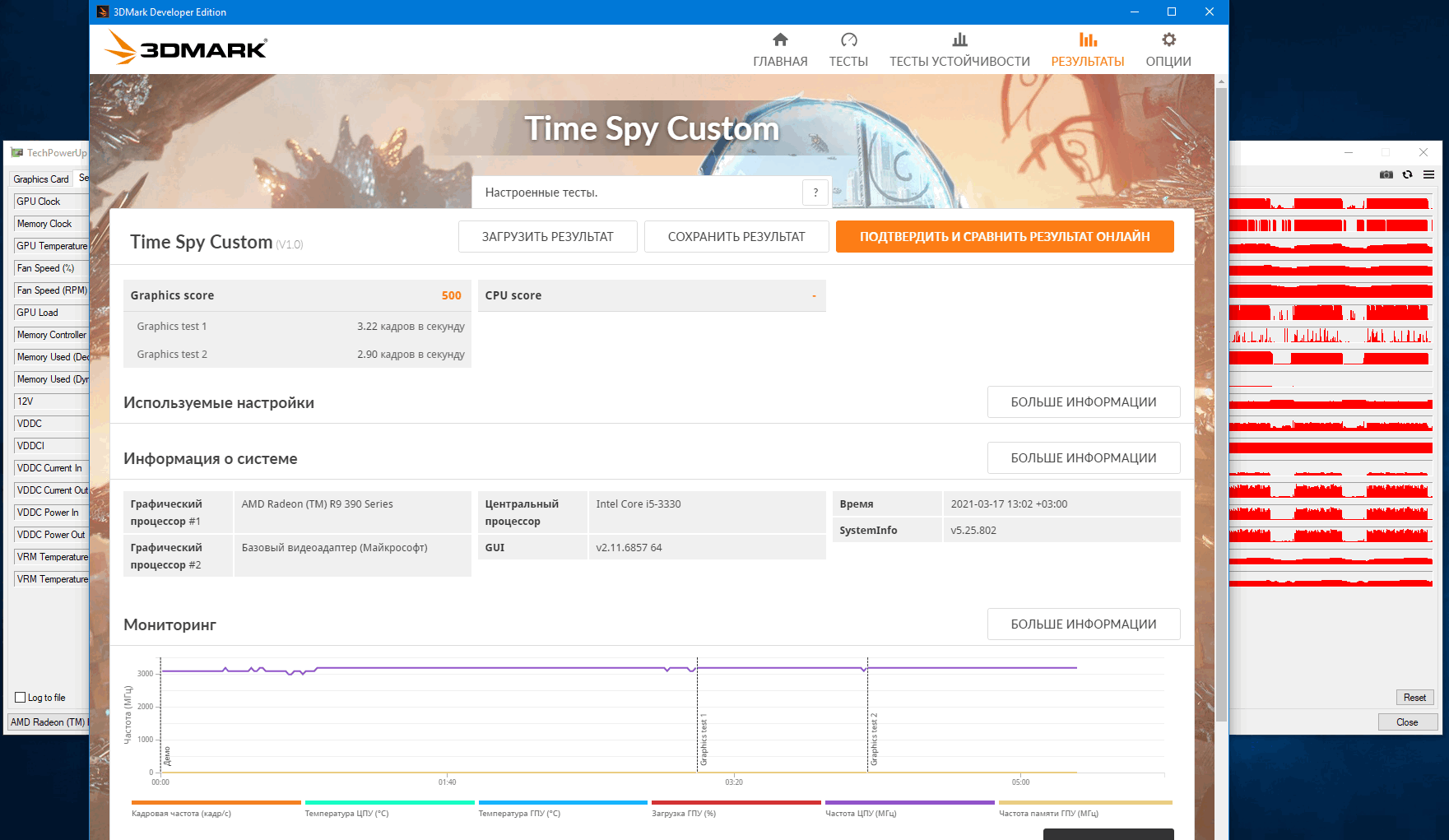Screen dimensions: 1449x840
Task: Click the GUI version v2.11.6857 64 cell
Action: pos(708,547)
